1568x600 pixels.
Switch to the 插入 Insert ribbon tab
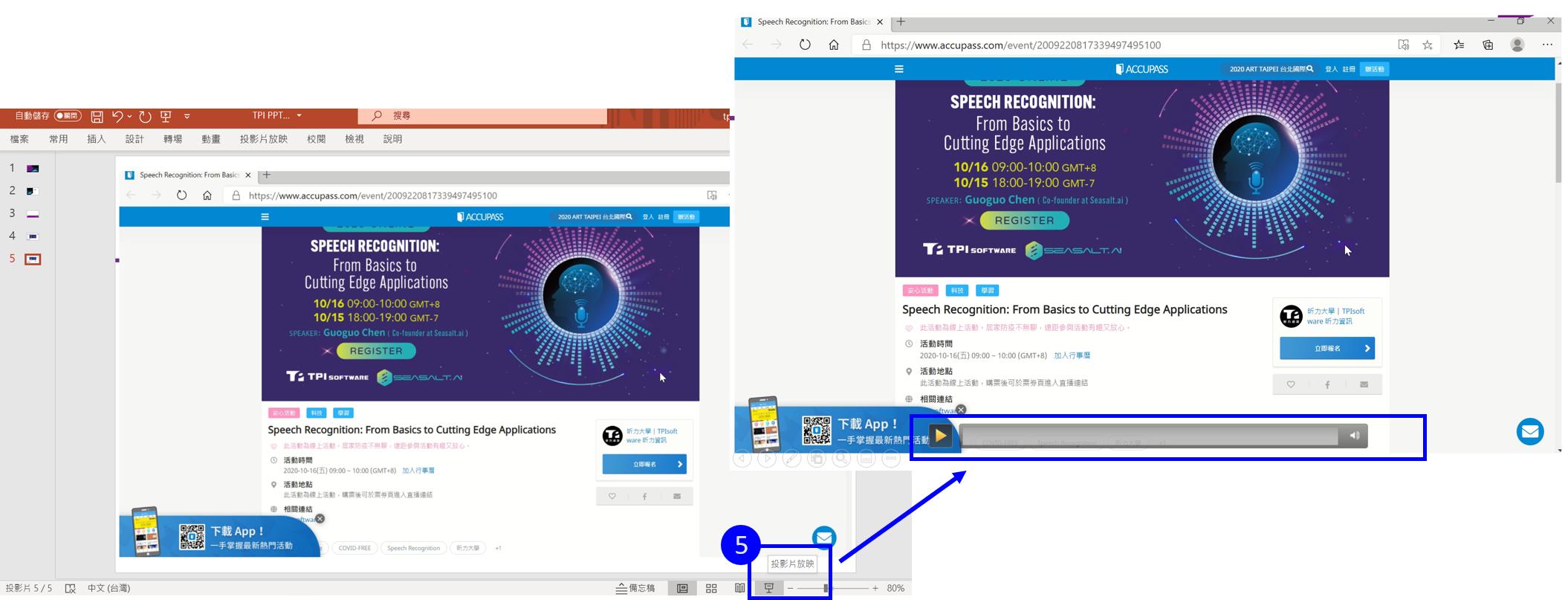tap(97, 139)
